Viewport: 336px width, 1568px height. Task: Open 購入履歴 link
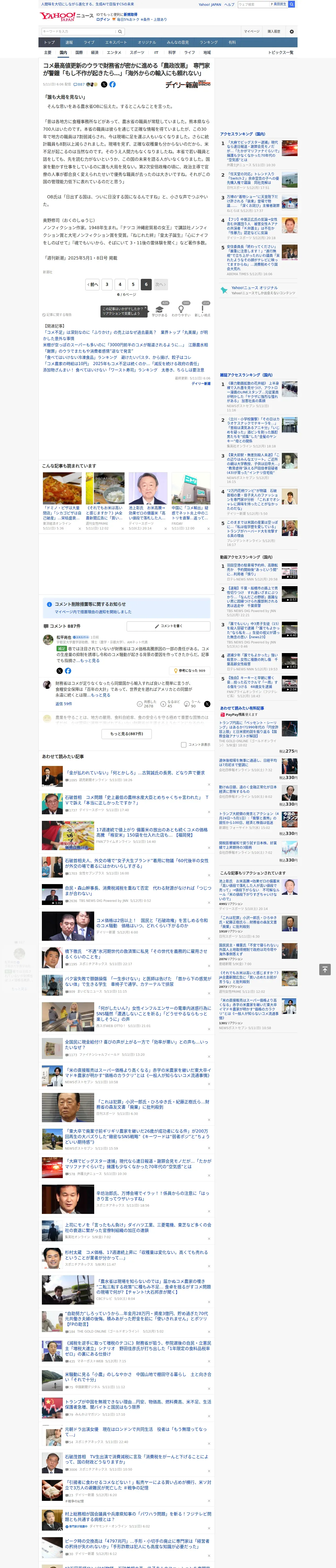click(x=274, y=32)
